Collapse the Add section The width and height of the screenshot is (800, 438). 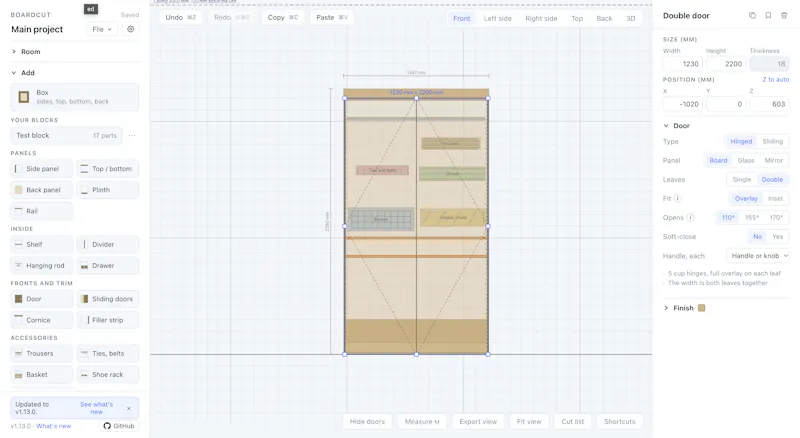pyautogui.click(x=74, y=73)
